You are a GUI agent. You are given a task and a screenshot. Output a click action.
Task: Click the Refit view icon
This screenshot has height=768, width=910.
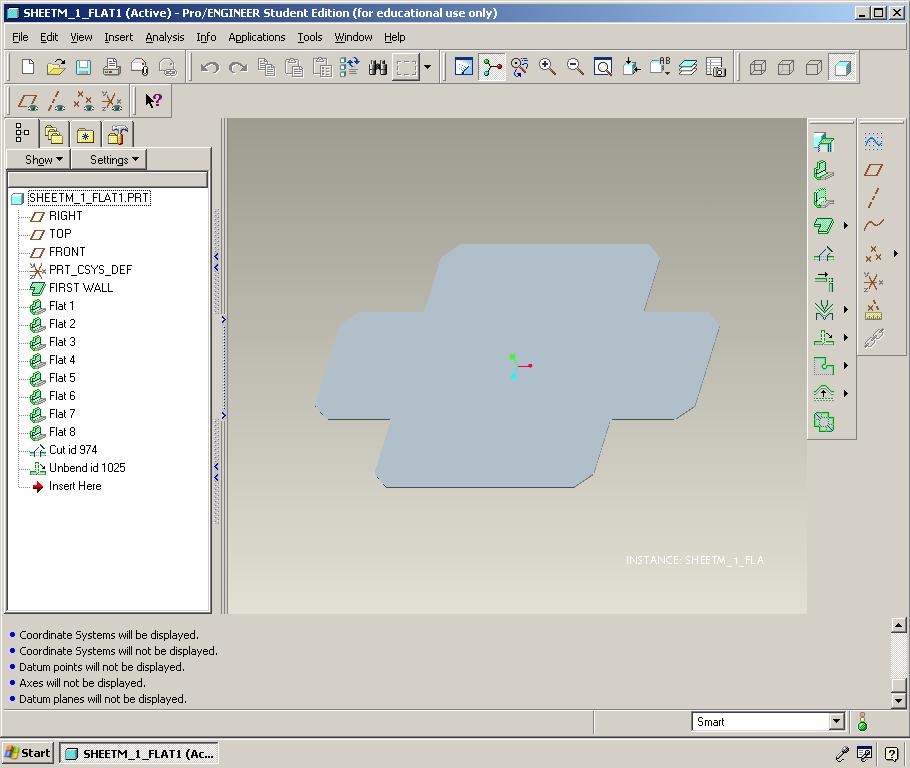[603, 67]
